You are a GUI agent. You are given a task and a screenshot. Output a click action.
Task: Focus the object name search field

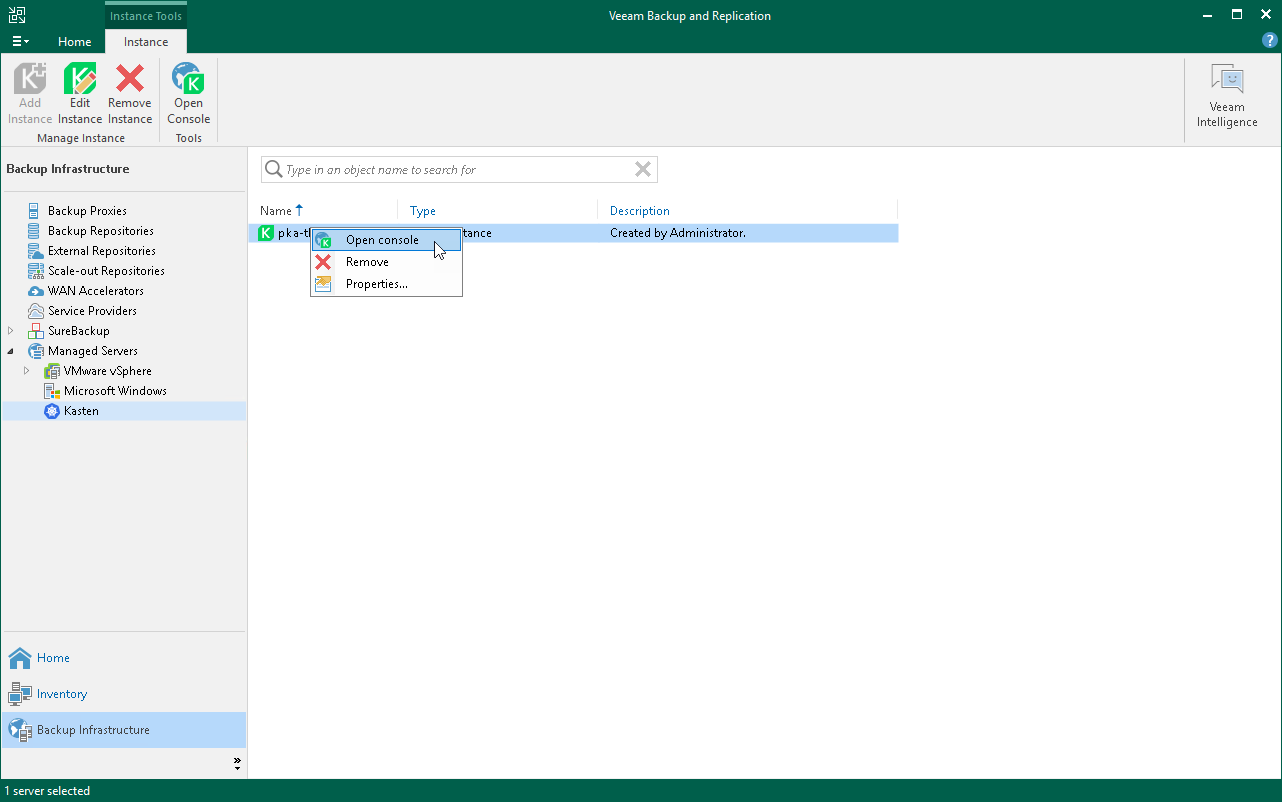459,170
